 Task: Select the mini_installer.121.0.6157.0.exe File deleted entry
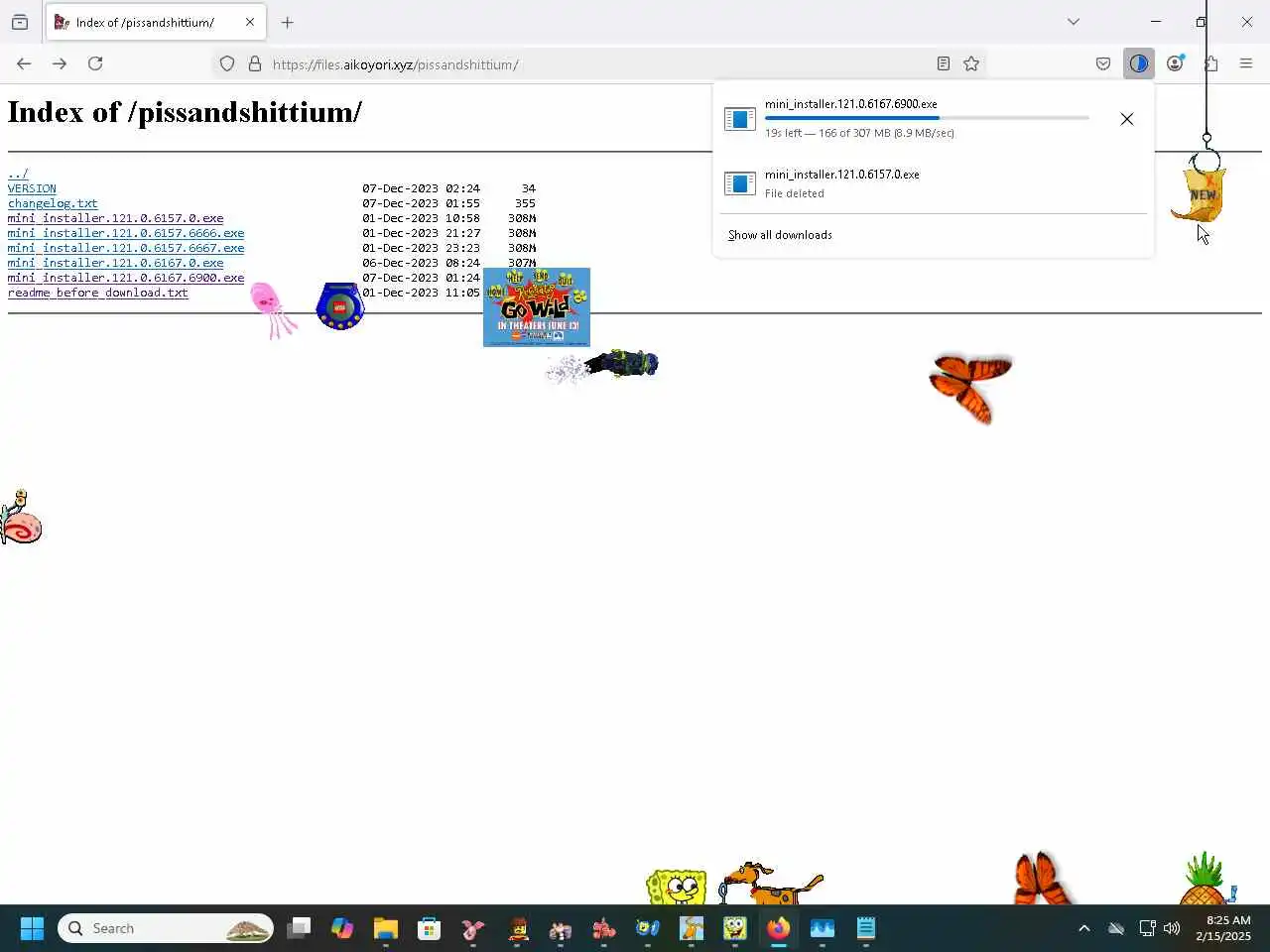point(933,183)
